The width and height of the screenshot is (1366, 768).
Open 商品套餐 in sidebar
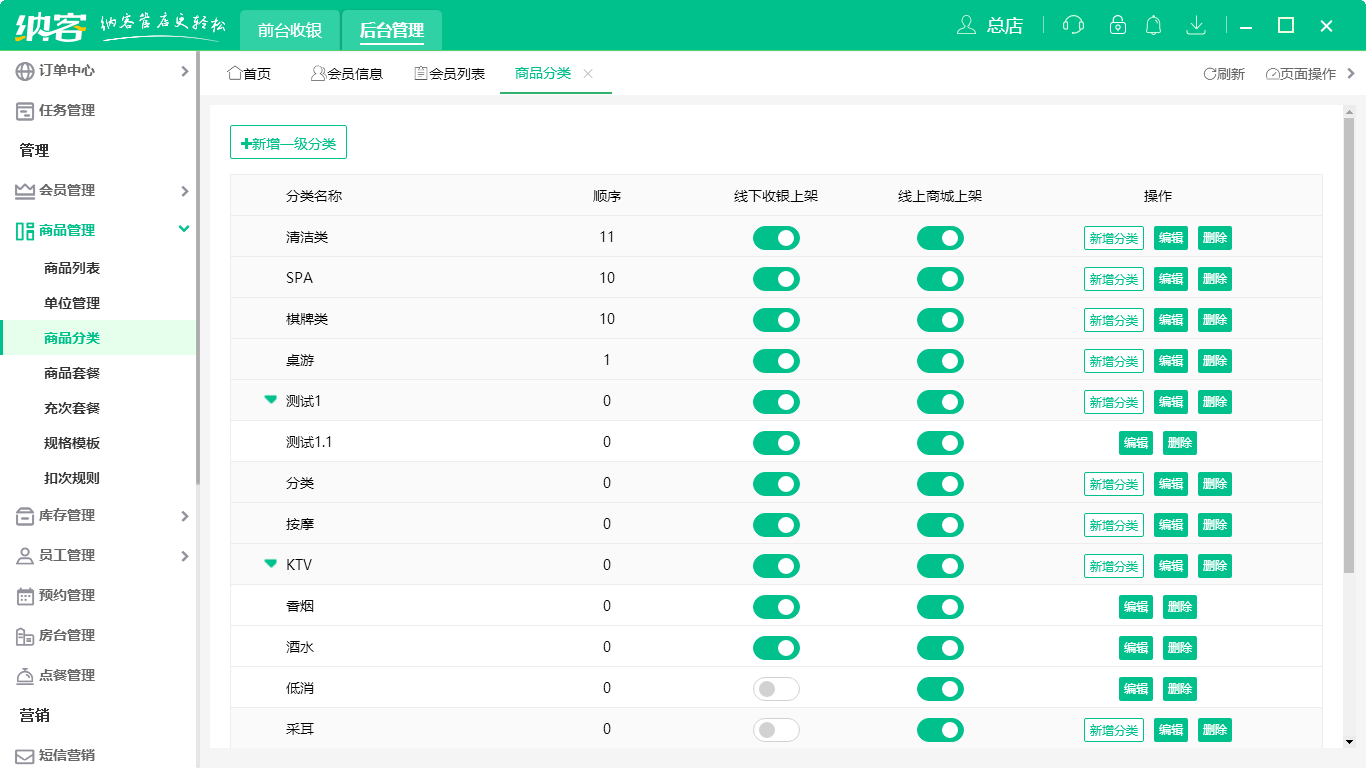[x=72, y=373]
